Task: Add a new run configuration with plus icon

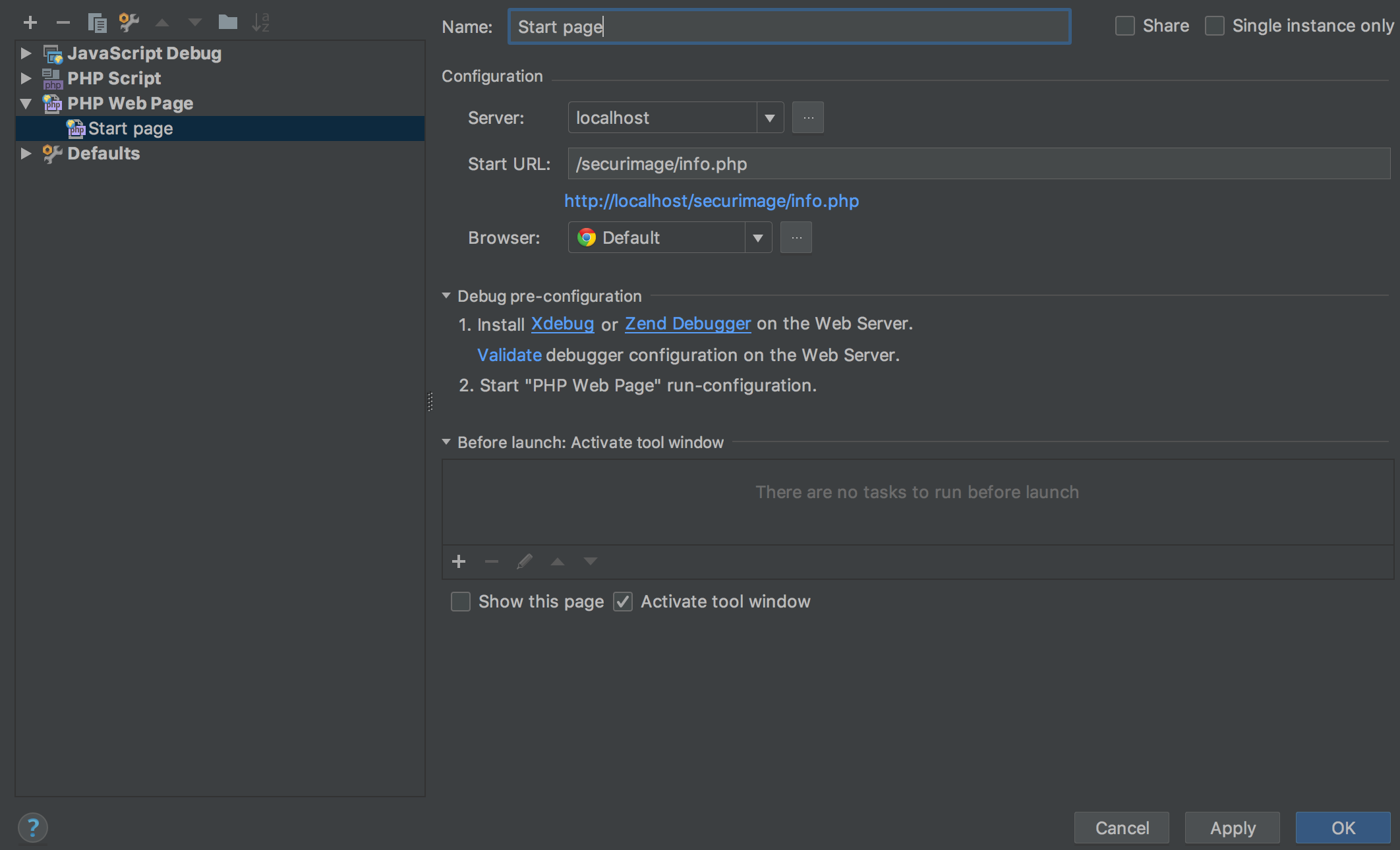Action: click(30, 23)
